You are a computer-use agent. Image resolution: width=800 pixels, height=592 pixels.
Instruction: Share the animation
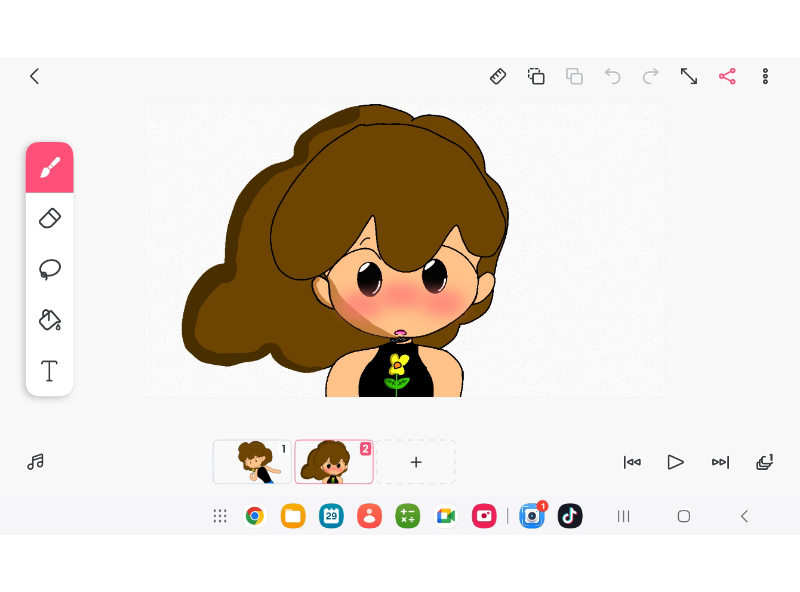tap(727, 76)
